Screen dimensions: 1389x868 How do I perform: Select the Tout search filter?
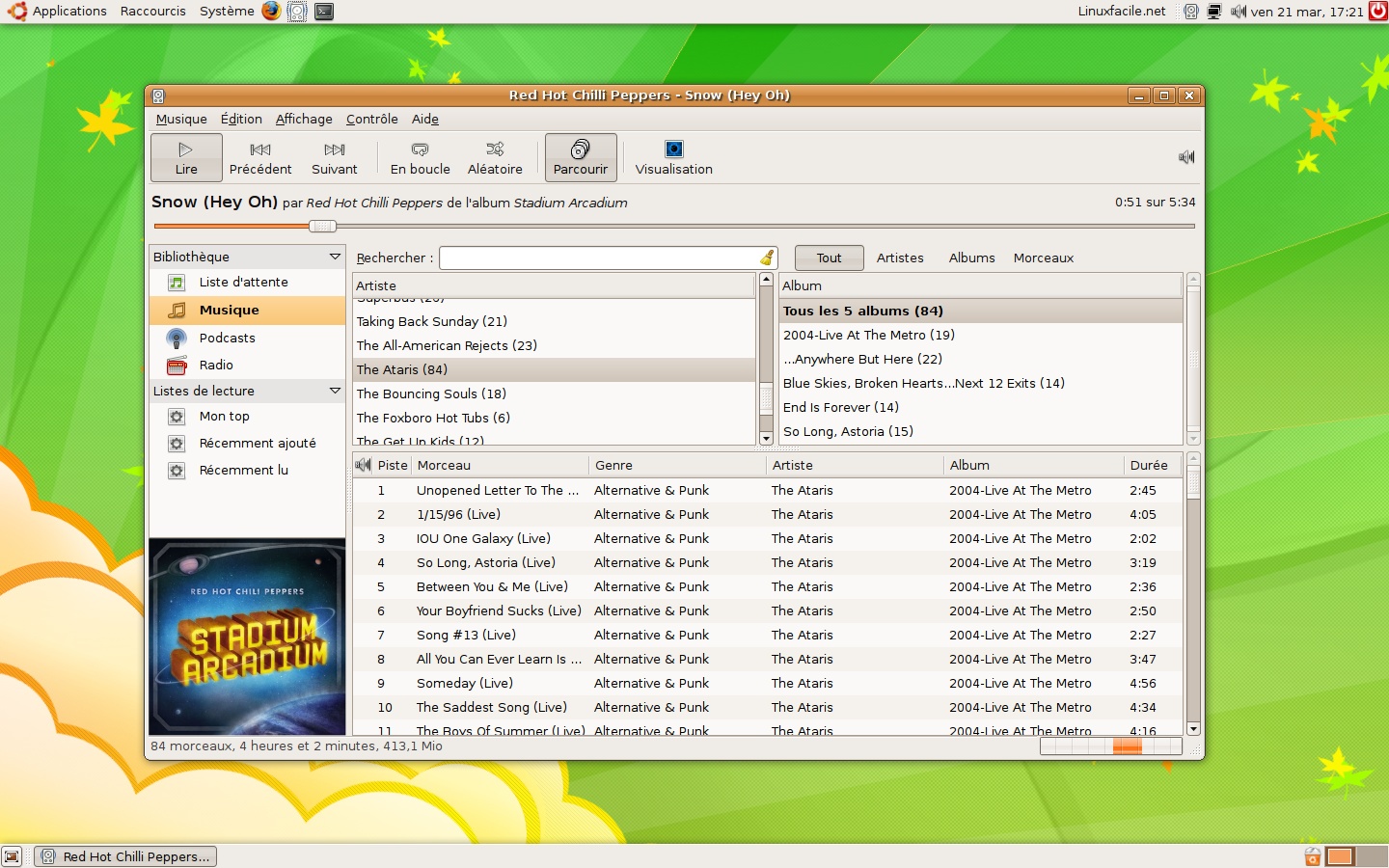829,258
